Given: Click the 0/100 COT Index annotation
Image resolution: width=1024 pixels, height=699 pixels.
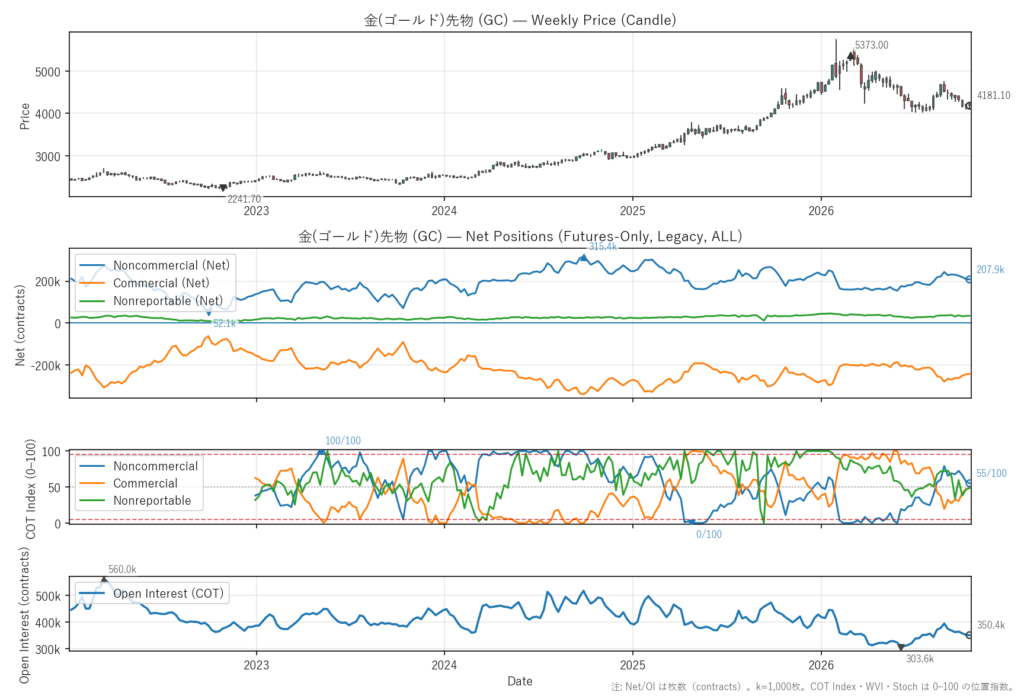Looking at the screenshot, I should 709,534.
